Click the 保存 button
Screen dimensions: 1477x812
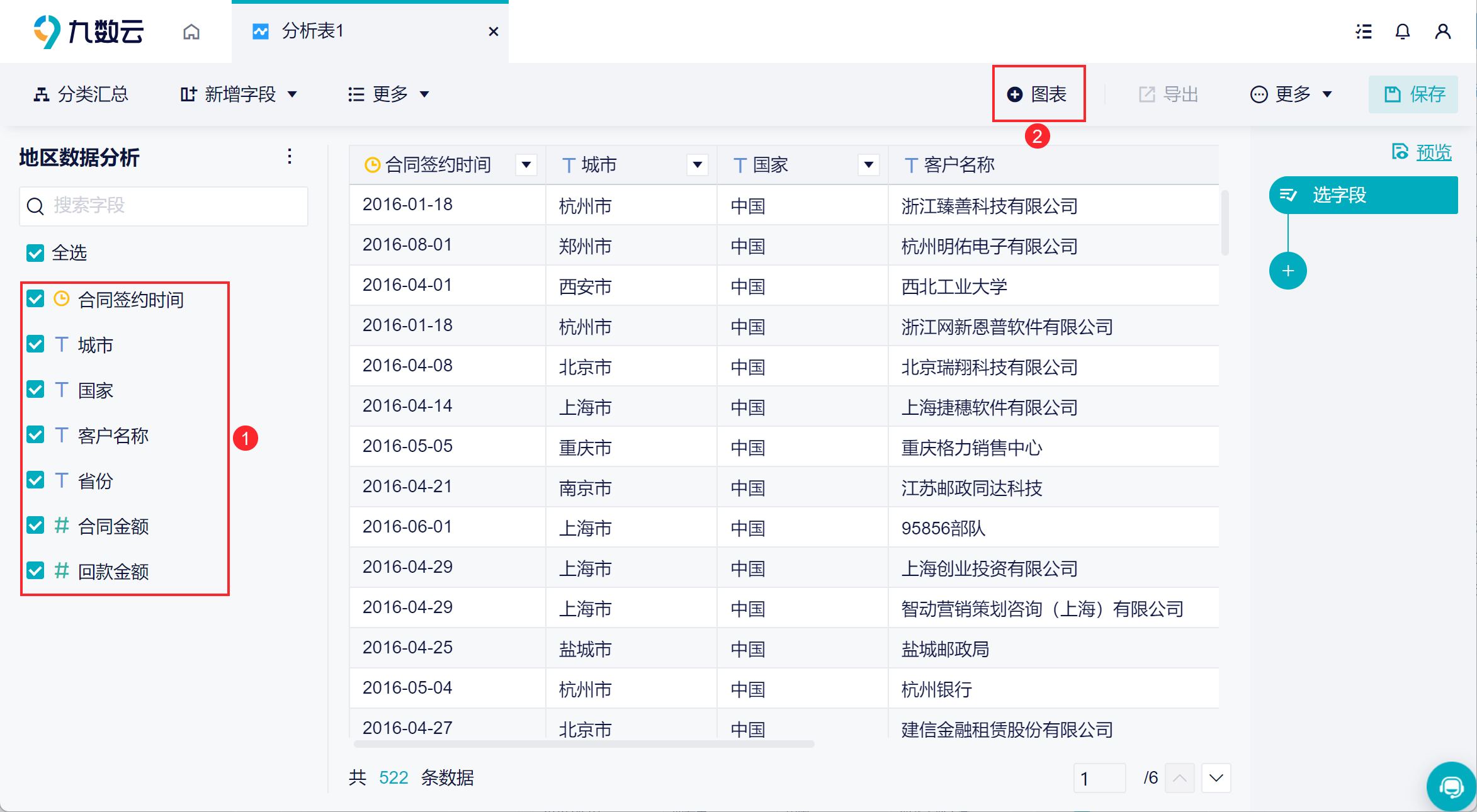(1413, 94)
